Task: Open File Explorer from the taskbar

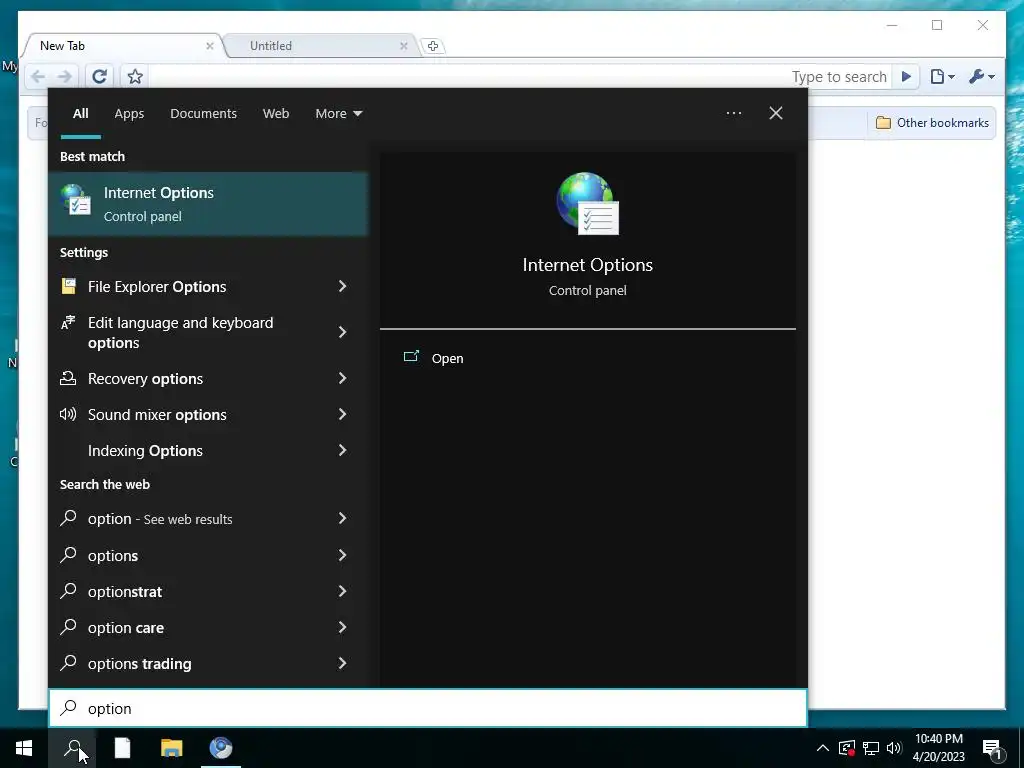Action: 172,748
